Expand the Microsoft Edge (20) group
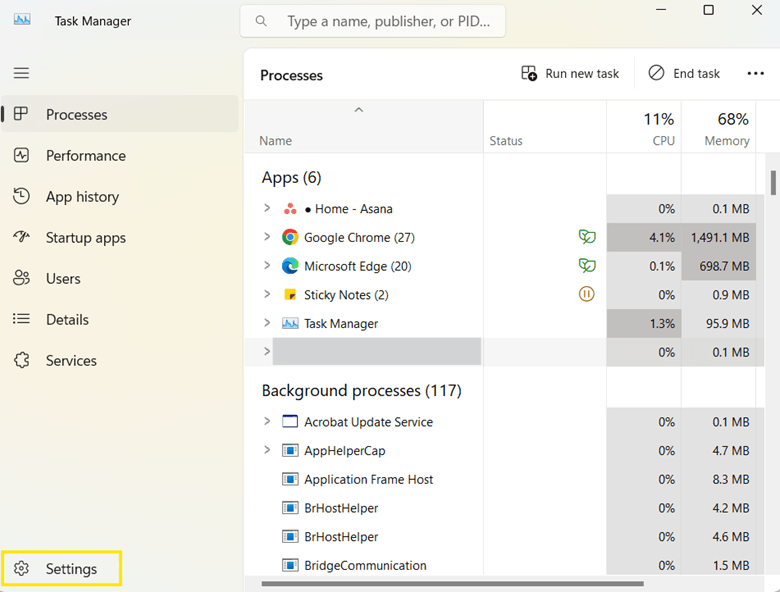The height and width of the screenshot is (592, 780). 267,266
